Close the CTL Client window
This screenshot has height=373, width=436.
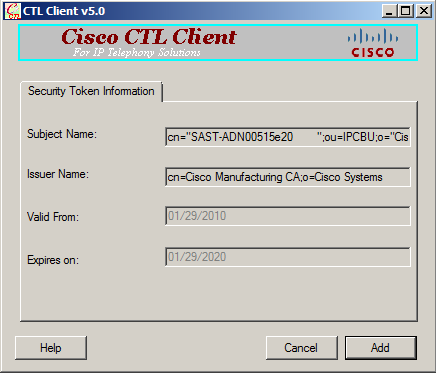tap(424, 11)
